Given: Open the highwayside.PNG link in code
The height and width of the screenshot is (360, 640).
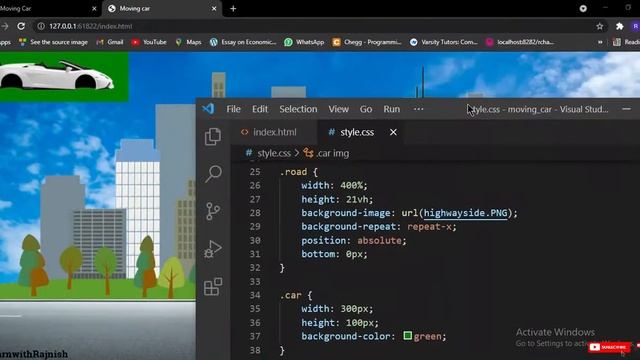Looking at the screenshot, I should click(466, 213).
